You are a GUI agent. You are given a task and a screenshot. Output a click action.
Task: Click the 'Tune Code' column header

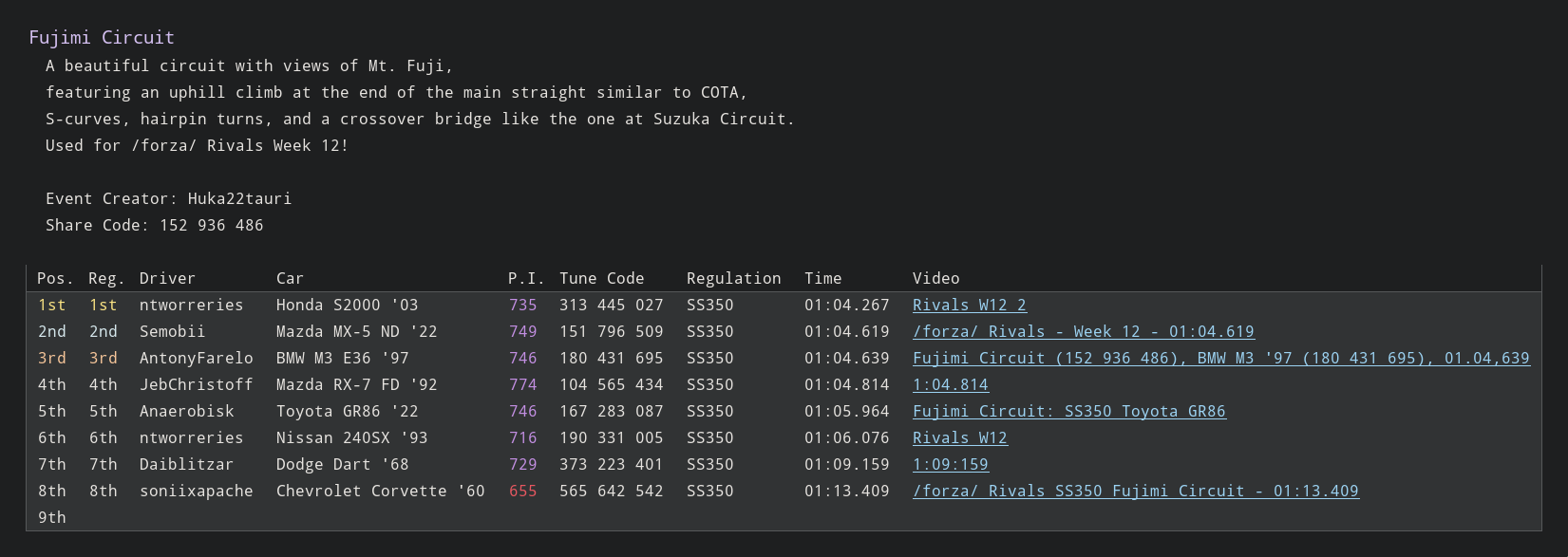[x=602, y=278]
